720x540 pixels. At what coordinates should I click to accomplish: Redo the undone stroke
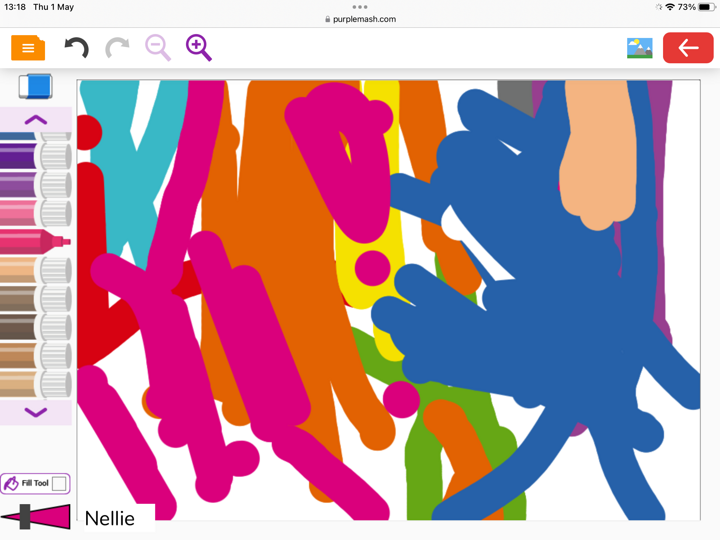pyautogui.click(x=117, y=48)
